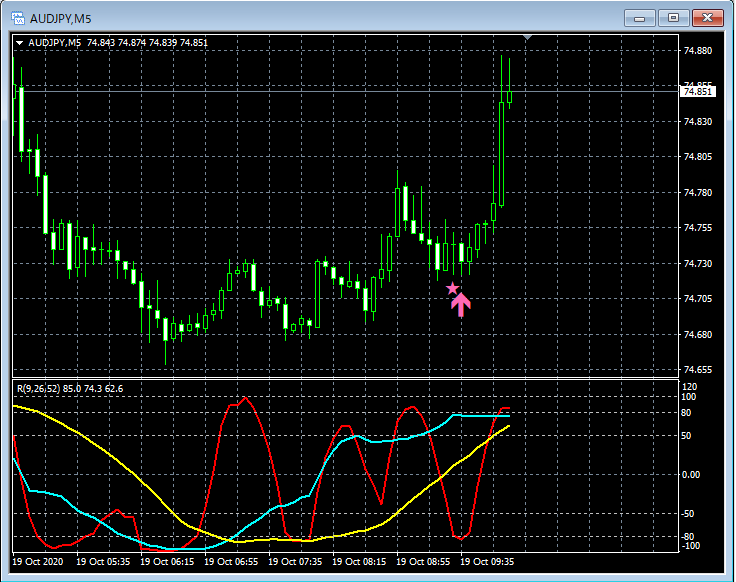736x582 pixels.
Task: Click the time label 19 Oct 08:55
Action: click(x=423, y=561)
